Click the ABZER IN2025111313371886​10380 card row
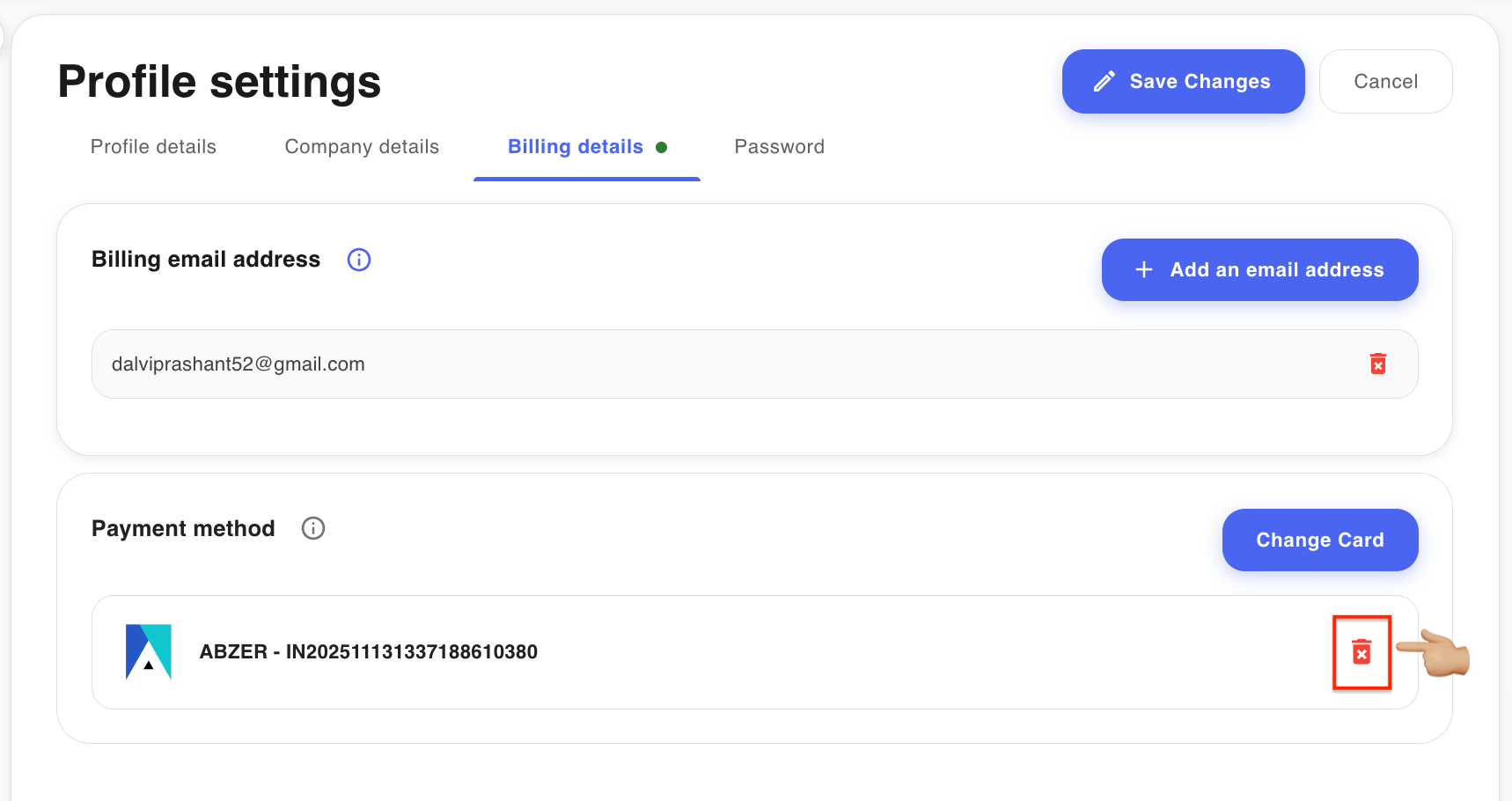Screen dimensions: 1512x801 pyautogui.click(x=755, y=652)
